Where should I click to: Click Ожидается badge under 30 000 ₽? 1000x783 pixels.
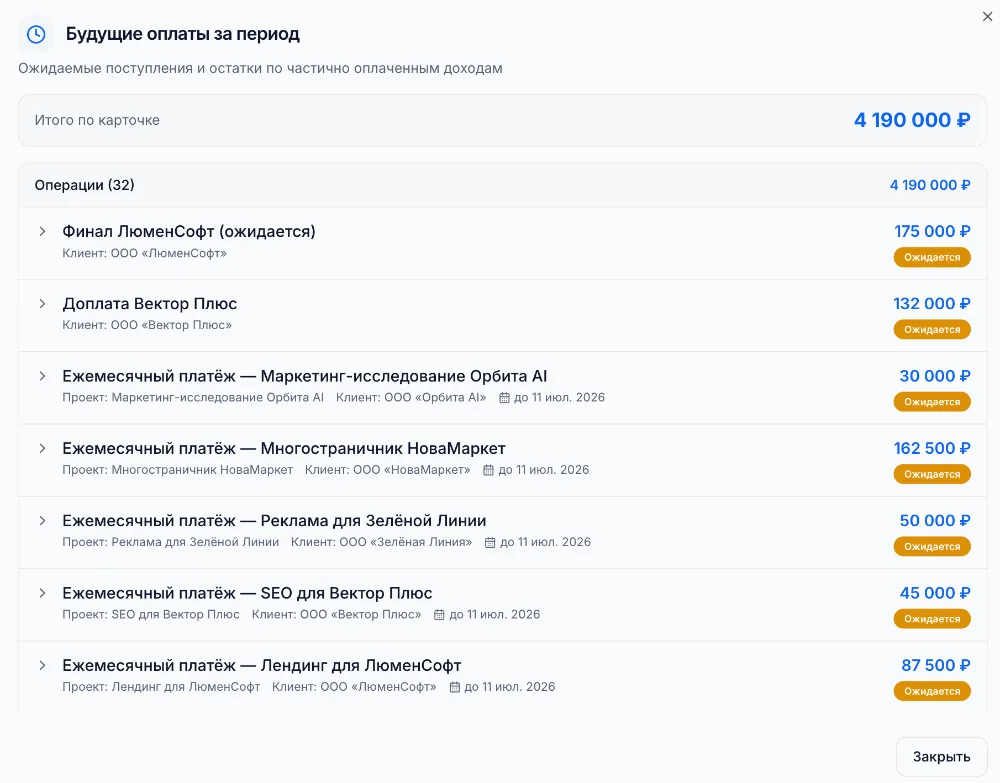(x=932, y=402)
